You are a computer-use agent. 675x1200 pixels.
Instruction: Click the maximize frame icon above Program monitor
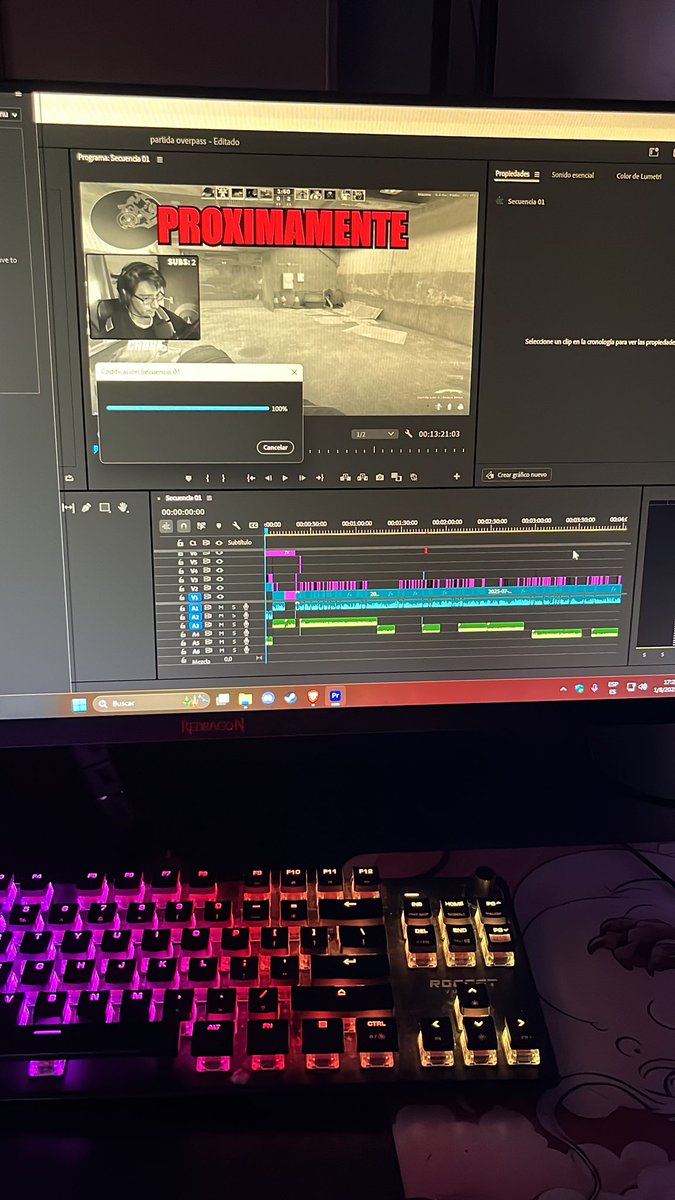[654, 153]
